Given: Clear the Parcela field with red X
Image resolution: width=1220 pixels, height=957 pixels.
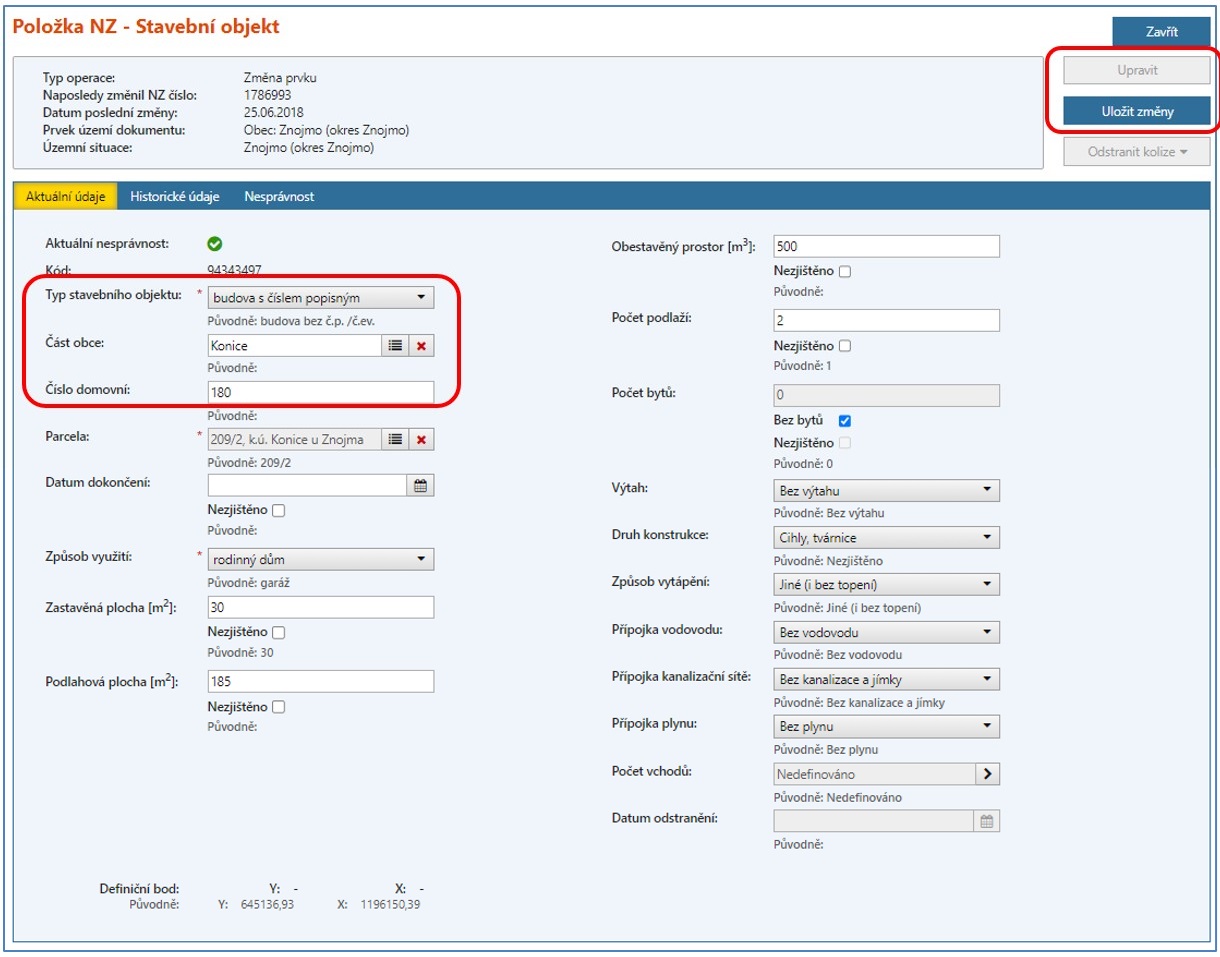Looking at the screenshot, I should tap(421, 439).
